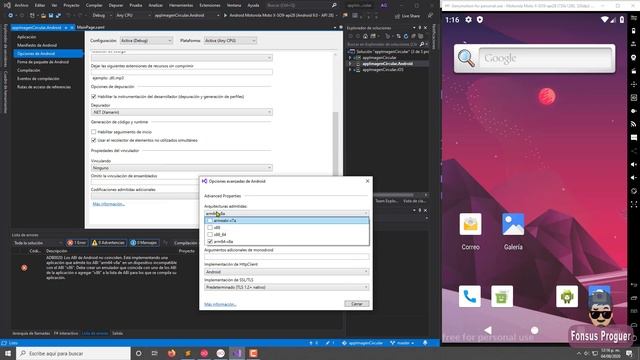Toggle the Mensajes filter button
640x360 pixels.
144,243
